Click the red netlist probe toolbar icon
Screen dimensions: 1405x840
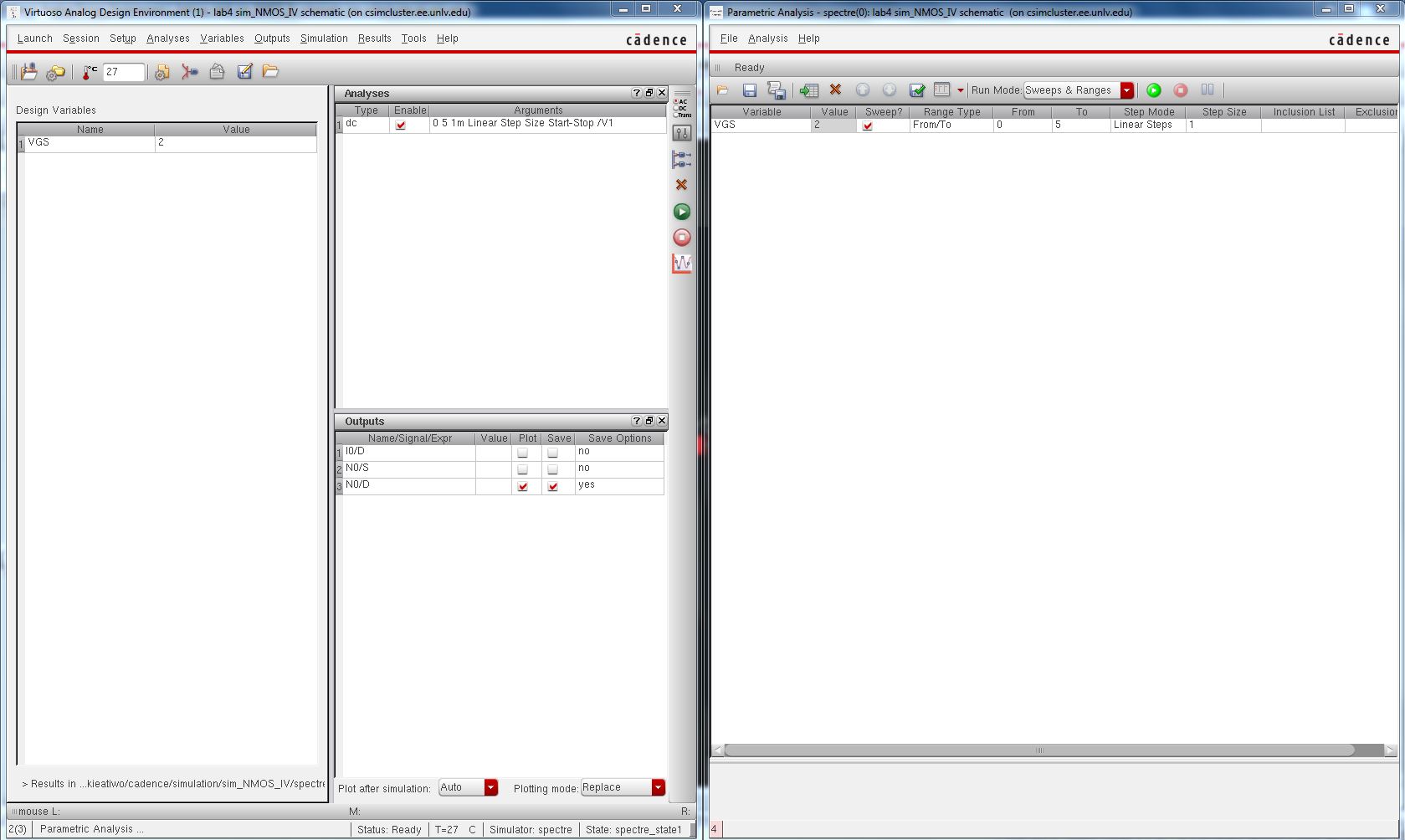pos(190,72)
